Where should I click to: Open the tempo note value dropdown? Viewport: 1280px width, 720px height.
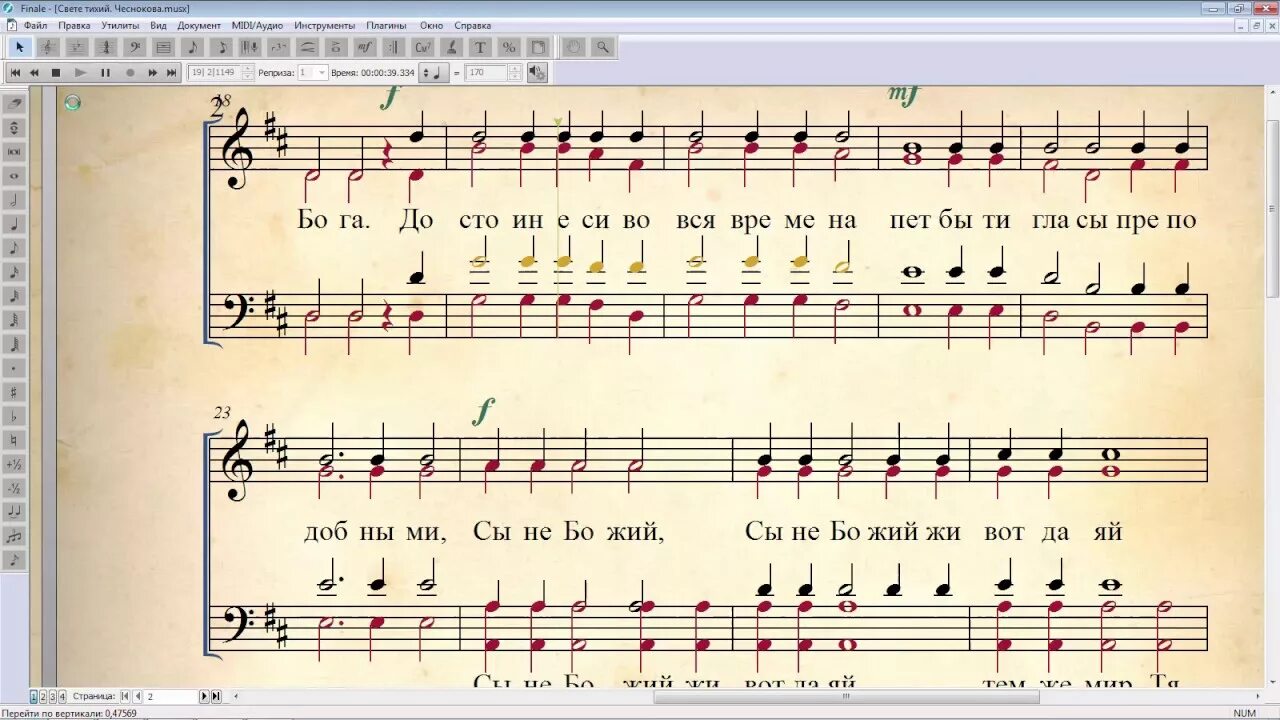[x=433, y=73]
